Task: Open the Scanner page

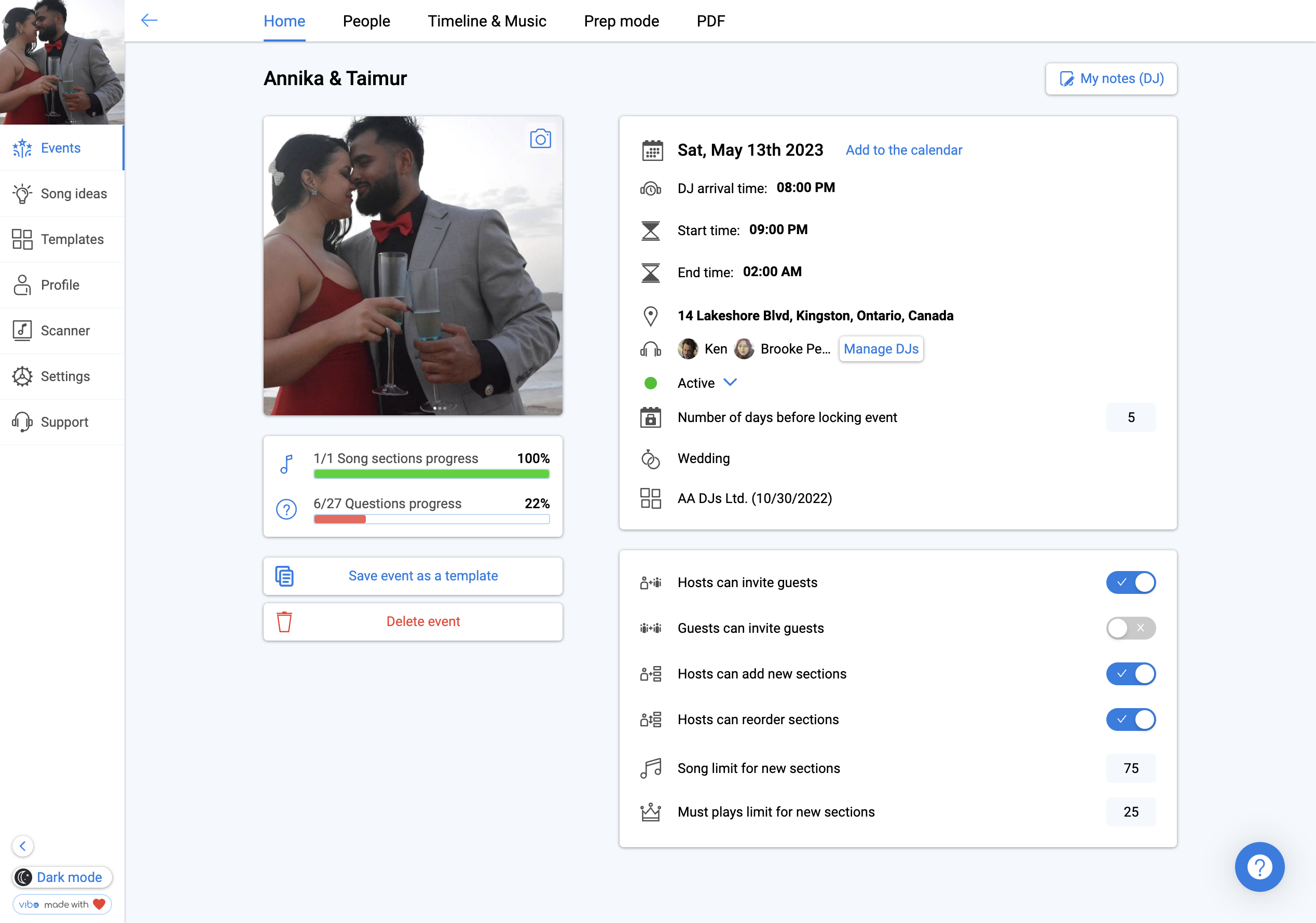Action: pos(62,331)
